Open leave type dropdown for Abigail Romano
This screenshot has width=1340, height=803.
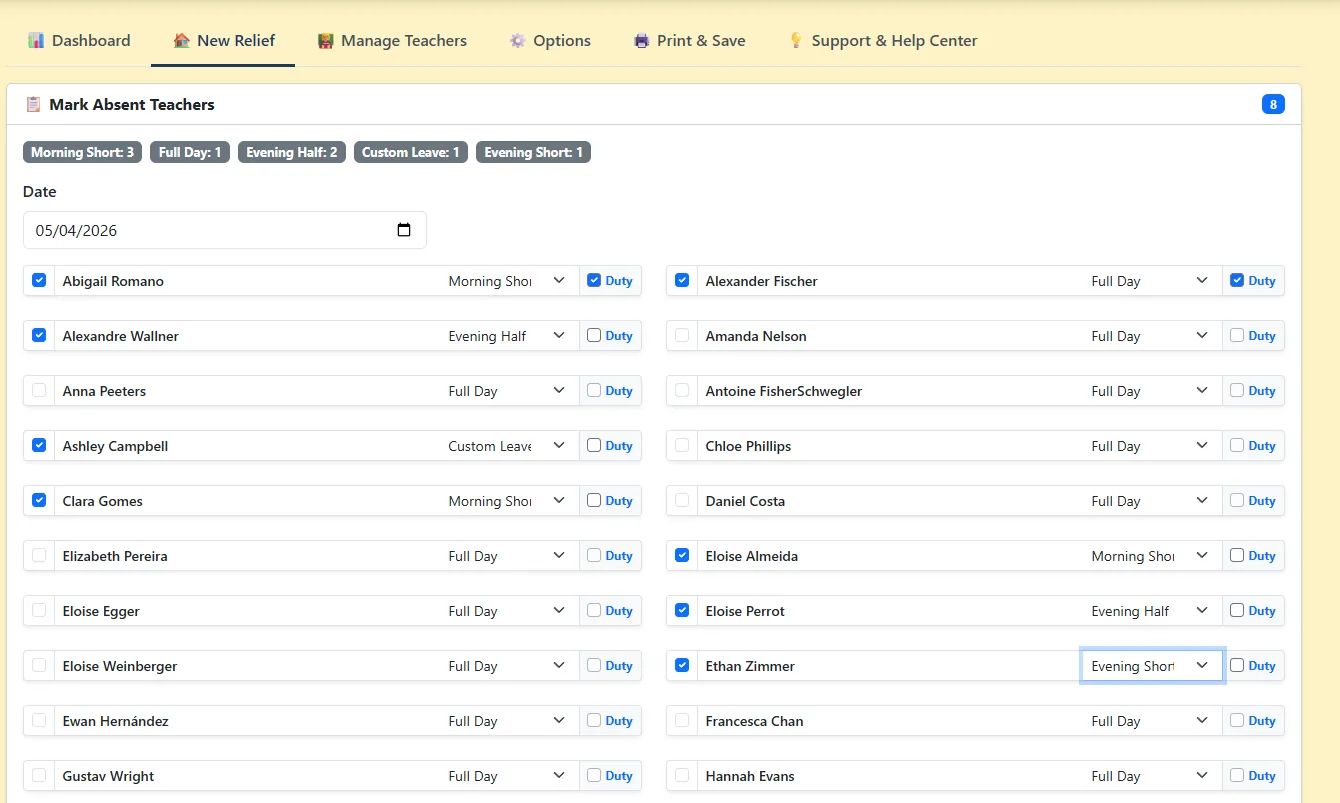click(x=509, y=281)
